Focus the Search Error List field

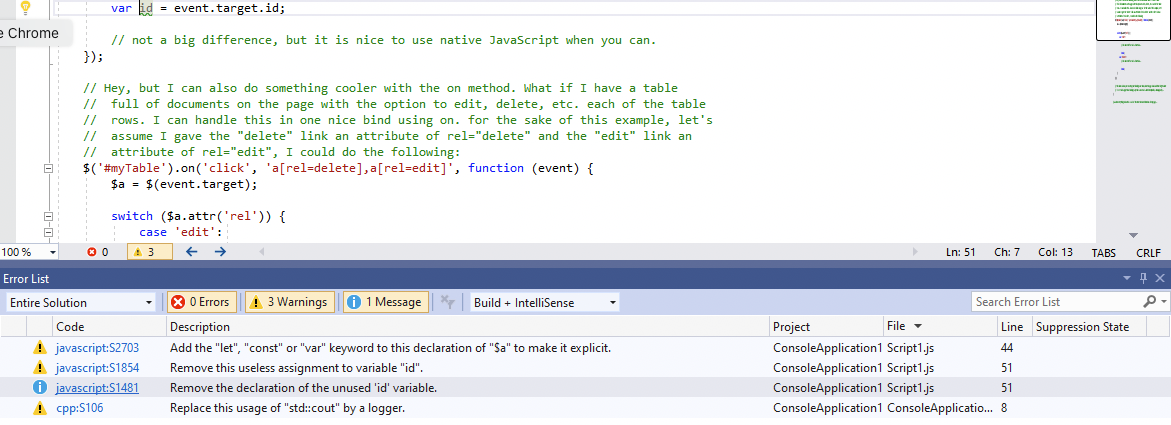(1057, 302)
